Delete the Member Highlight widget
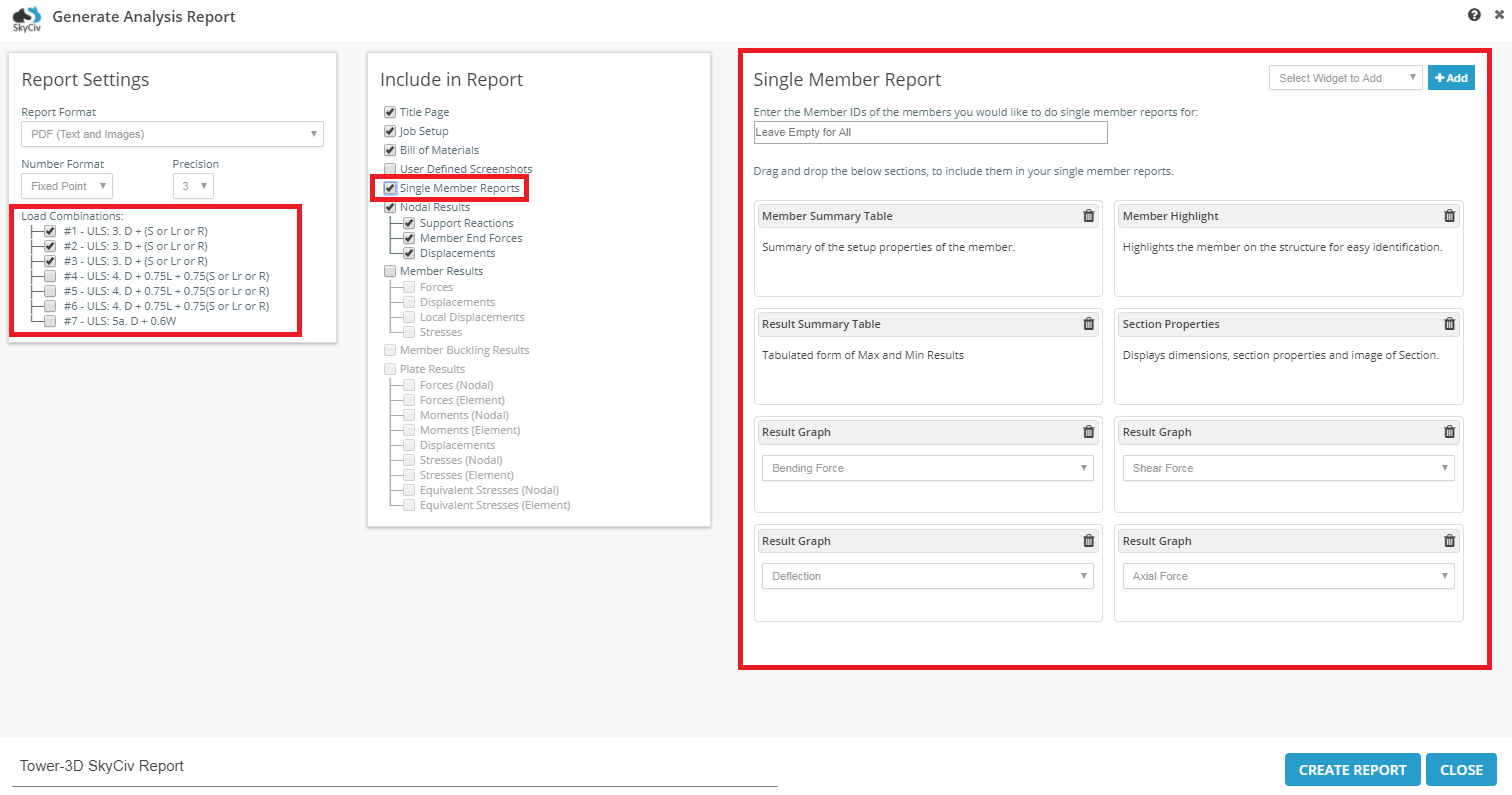This screenshot has height=795, width=1512. [1449, 216]
